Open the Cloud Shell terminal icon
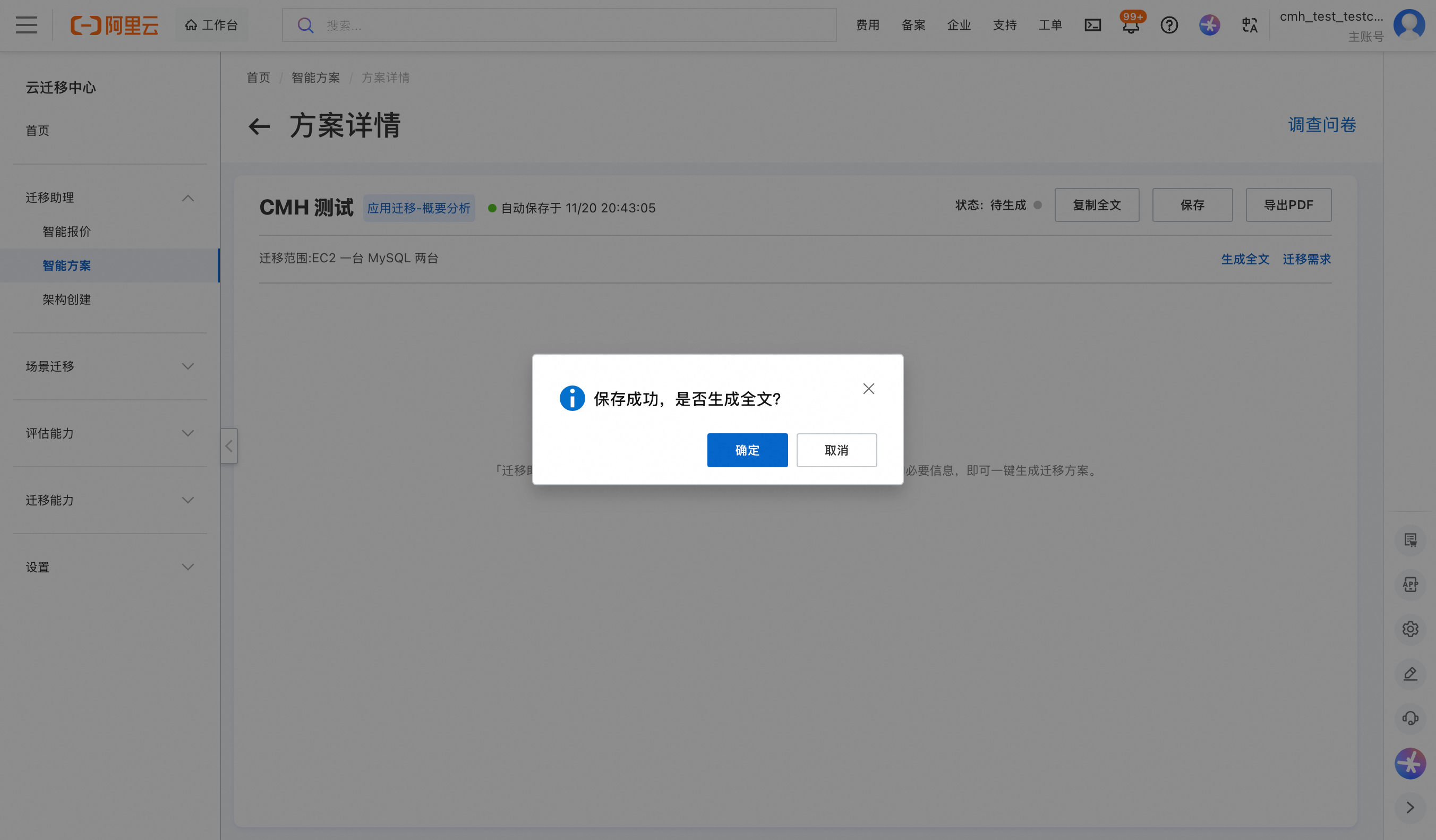This screenshot has height=840, width=1436. (1092, 25)
